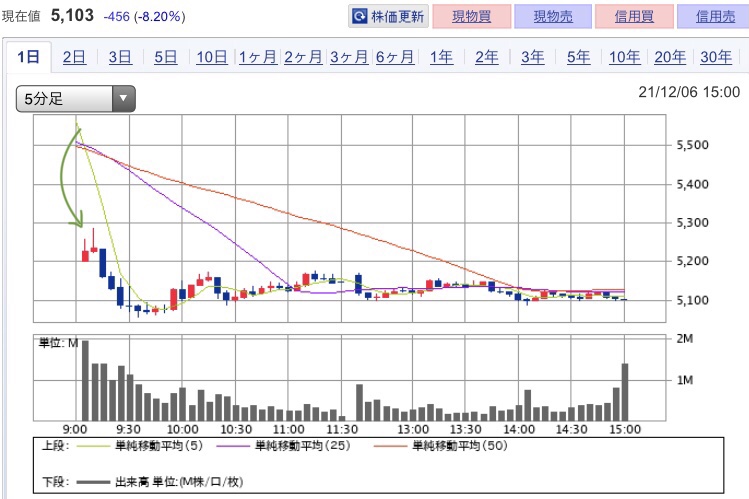Switch to the 2年 chart tab
This screenshot has height=499, width=749.
pos(487,57)
